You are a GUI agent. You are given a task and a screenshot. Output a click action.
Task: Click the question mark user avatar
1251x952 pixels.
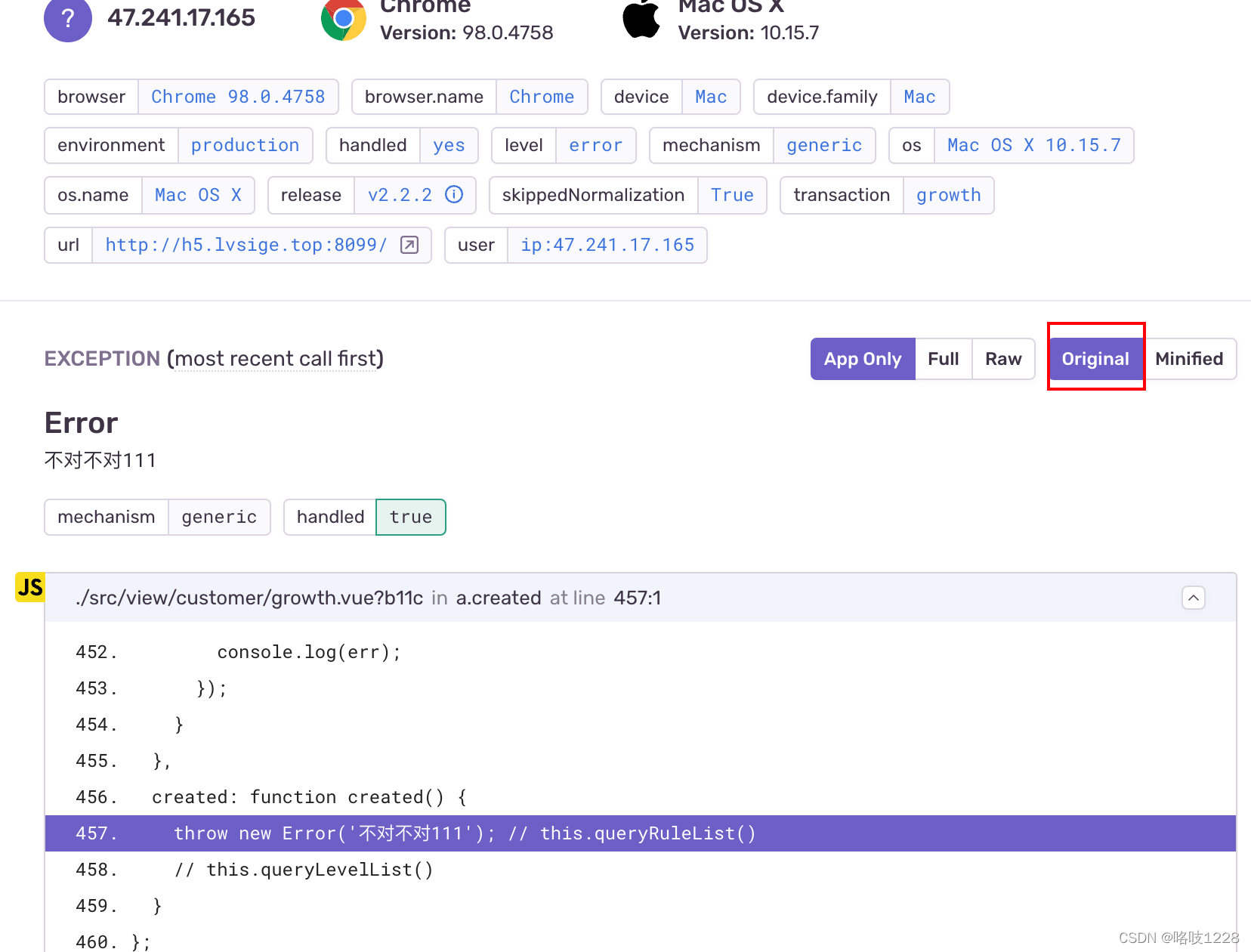point(68,18)
